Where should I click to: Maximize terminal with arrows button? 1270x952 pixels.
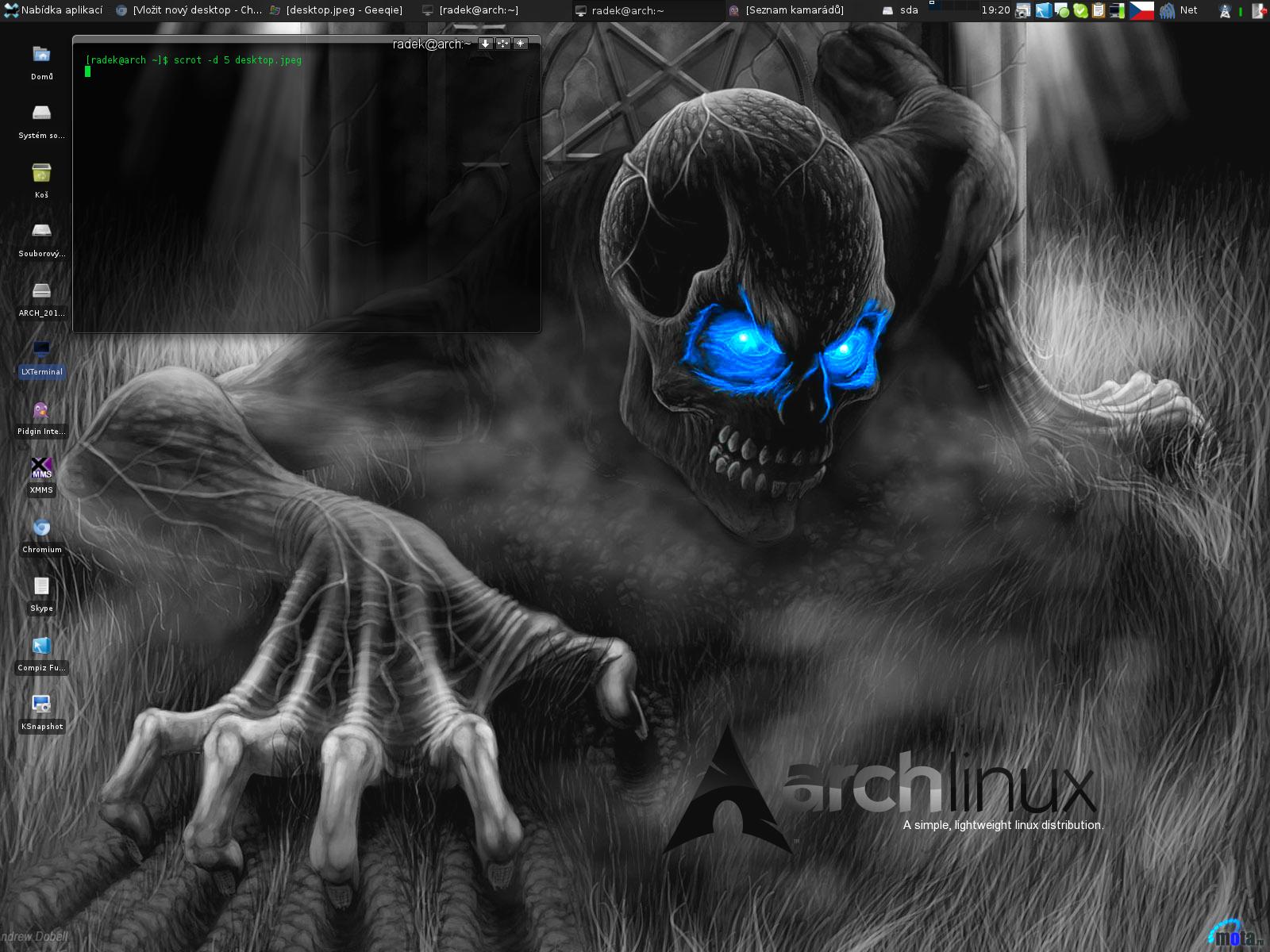point(503,44)
